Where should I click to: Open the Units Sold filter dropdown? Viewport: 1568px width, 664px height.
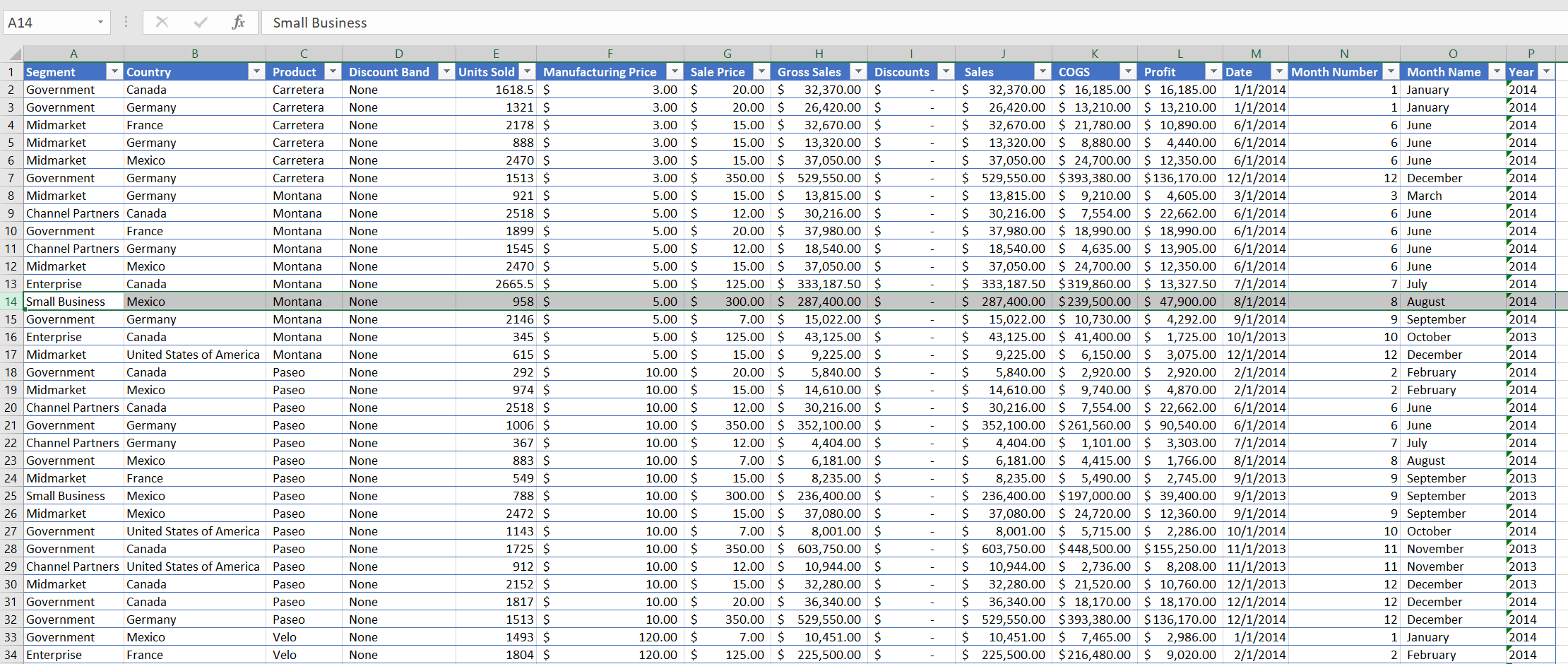pyautogui.click(x=527, y=71)
